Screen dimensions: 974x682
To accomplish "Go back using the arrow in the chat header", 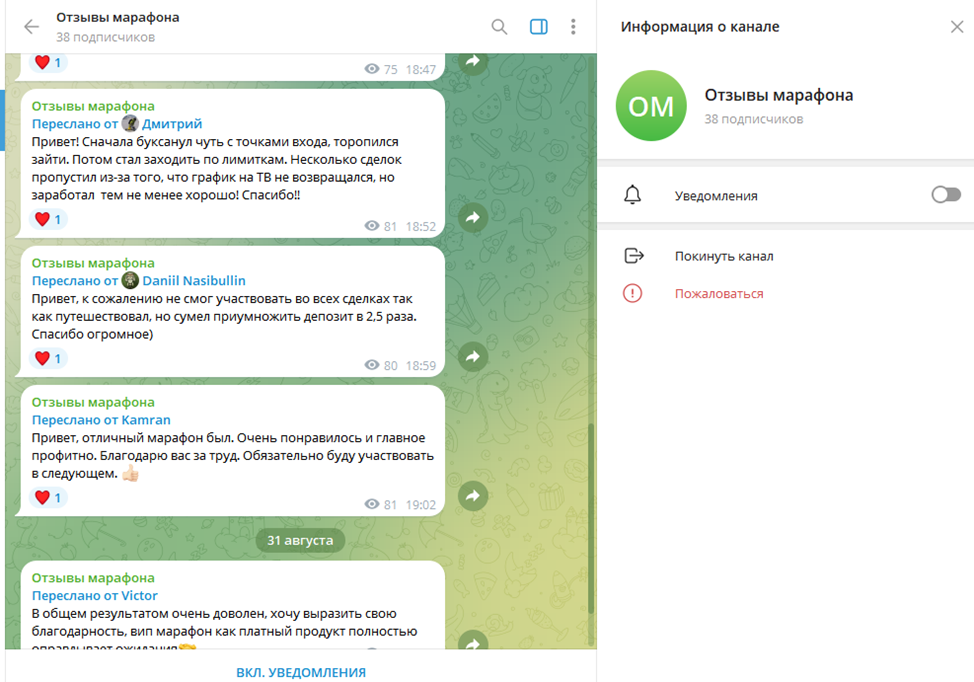I will [x=31, y=27].
